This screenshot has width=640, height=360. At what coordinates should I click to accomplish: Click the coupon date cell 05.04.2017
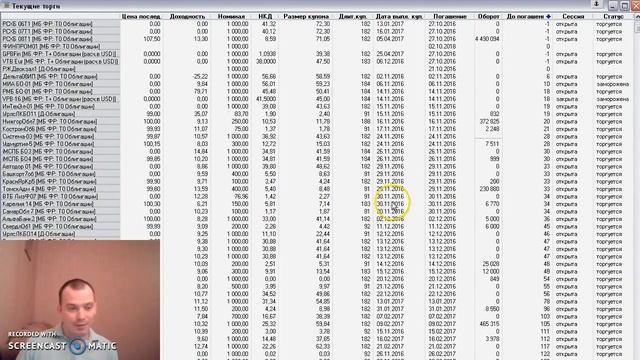390,39
